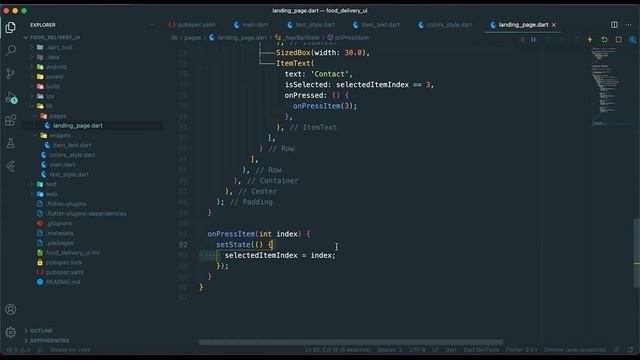Stop the debug session red square
Image resolution: width=640 pixels, height=360 pixels.
(618, 40)
